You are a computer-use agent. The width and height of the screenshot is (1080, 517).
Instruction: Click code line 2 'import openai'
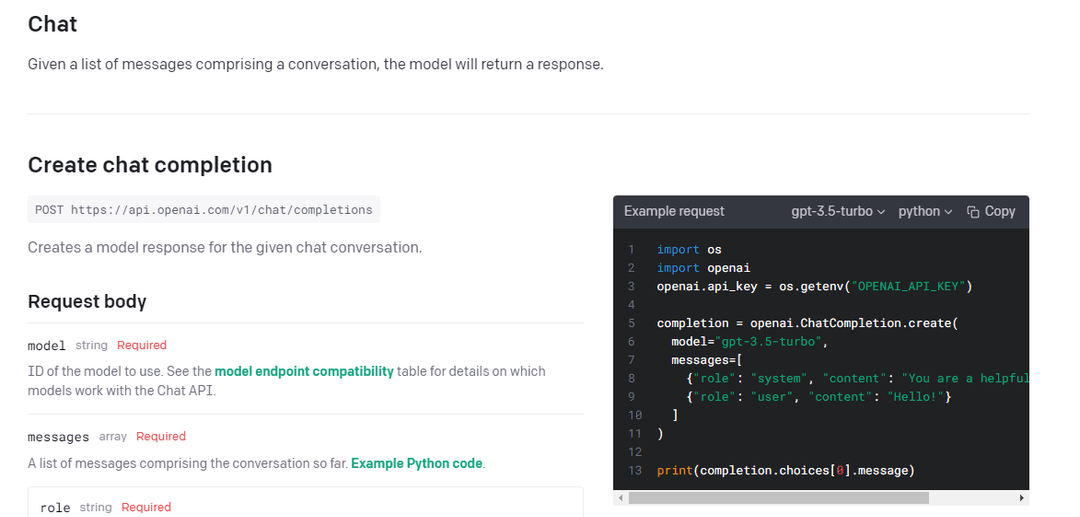coord(703,268)
